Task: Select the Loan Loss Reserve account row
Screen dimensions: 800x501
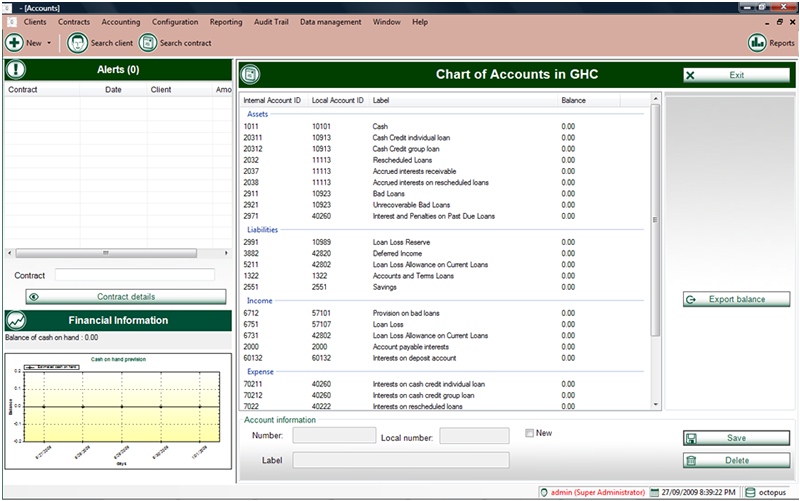Action: [400, 242]
